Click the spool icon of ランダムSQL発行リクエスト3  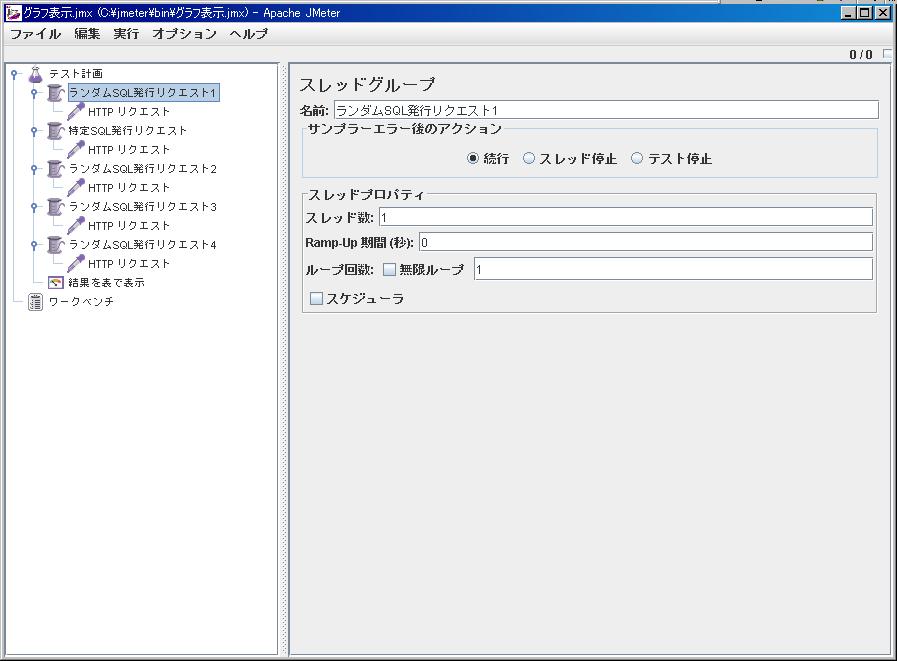(x=55, y=207)
